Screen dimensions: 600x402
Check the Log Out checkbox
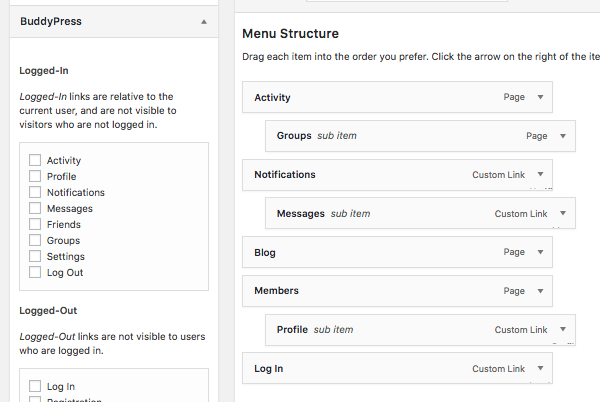pyautogui.click(x=35, y=272)
